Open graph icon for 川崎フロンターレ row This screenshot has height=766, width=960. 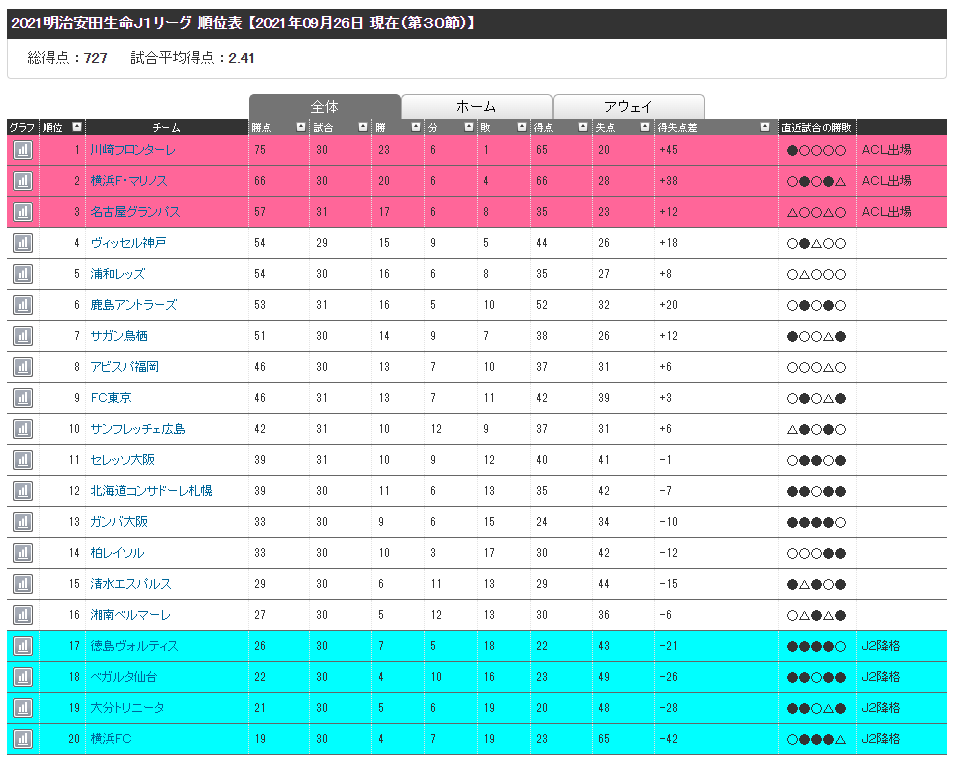pyautogui.click(x=23, y=150)
